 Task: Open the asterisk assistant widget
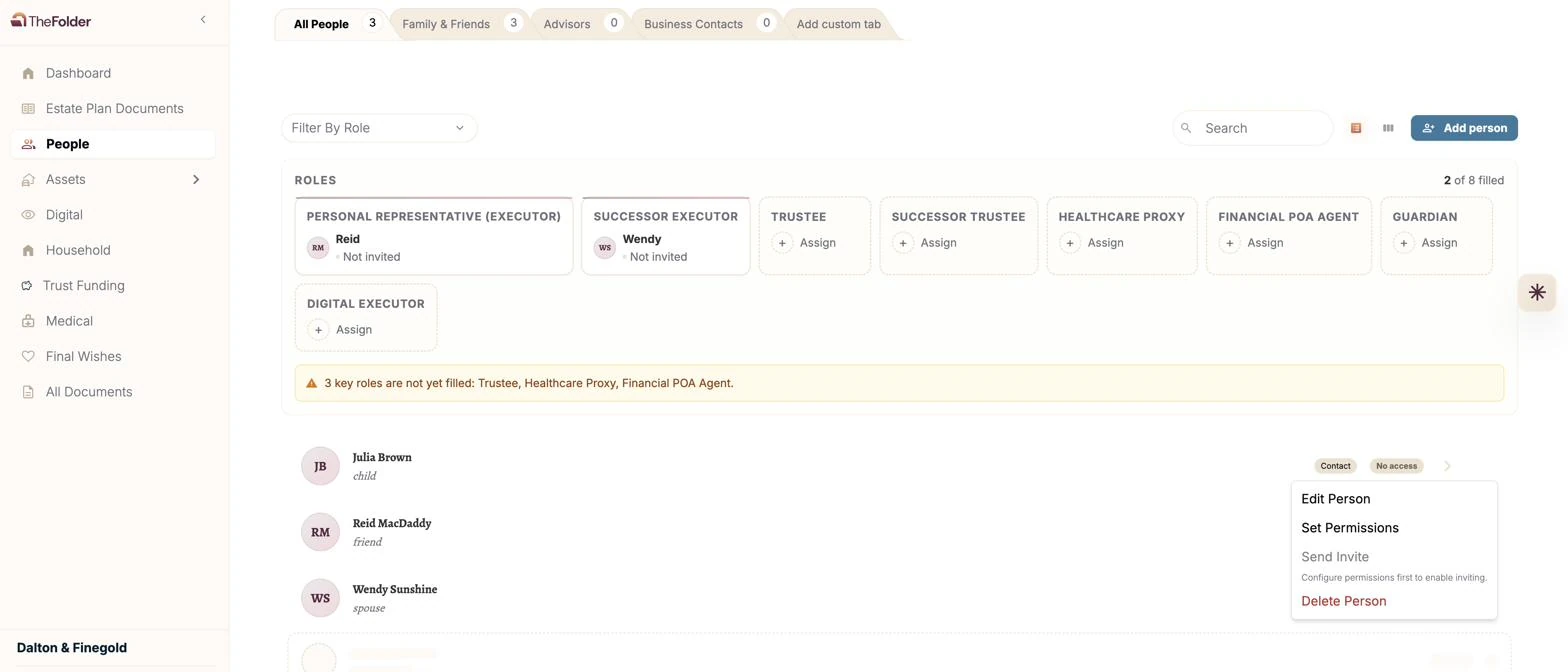tap(1537, 292)
